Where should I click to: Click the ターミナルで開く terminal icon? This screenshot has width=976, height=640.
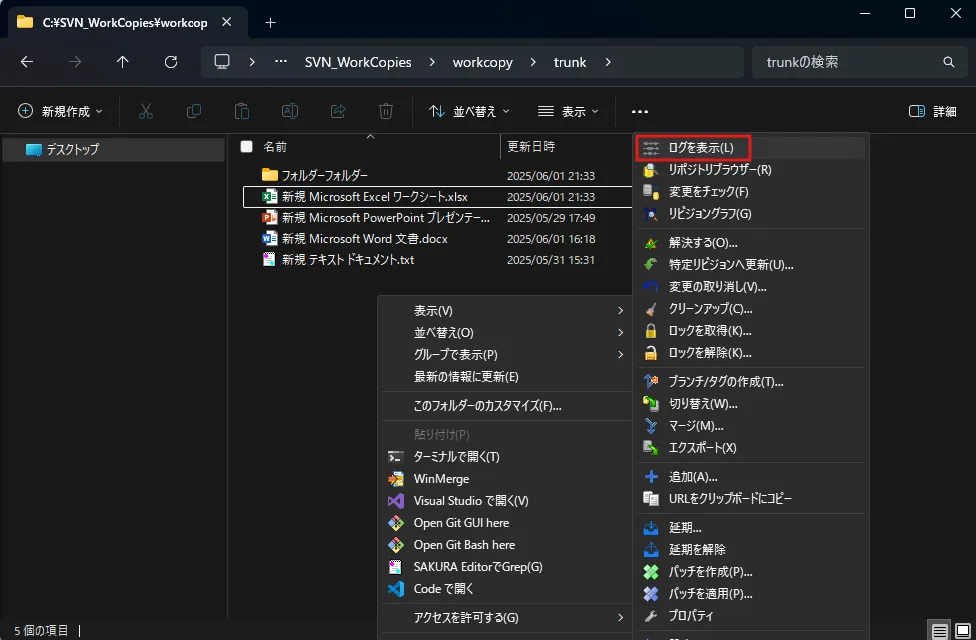pos(396,457)
